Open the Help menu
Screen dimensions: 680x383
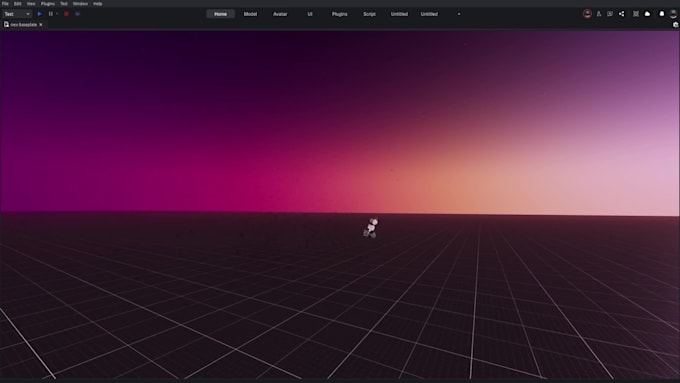tap(98, 3)
